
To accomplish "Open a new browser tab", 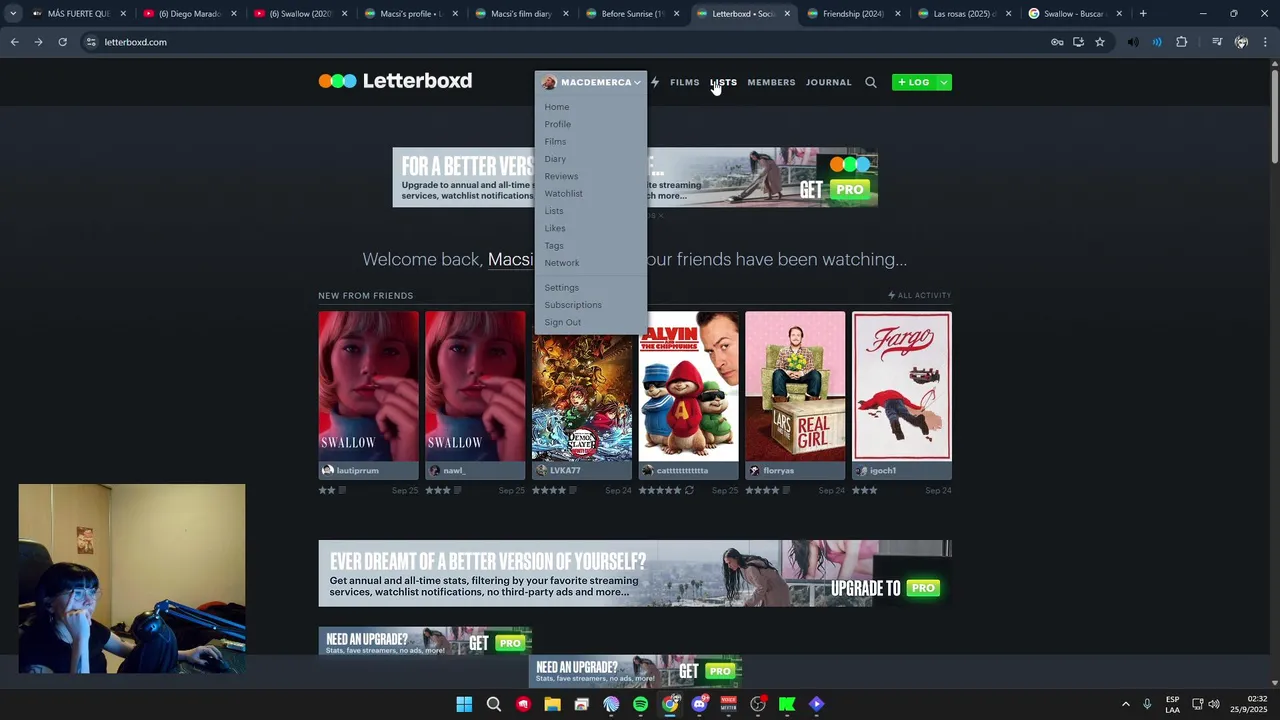I will pos(1143,14).
